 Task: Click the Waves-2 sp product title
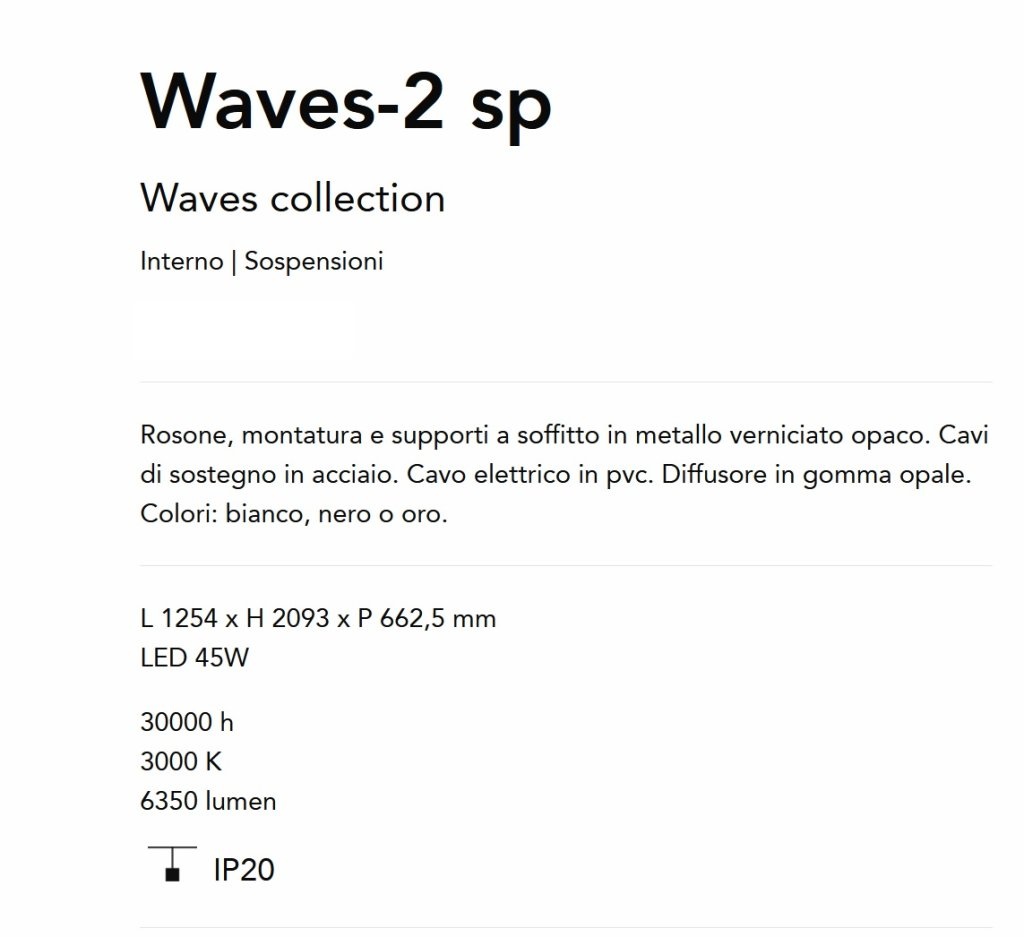pyautogui.click(x=346, y=104)
